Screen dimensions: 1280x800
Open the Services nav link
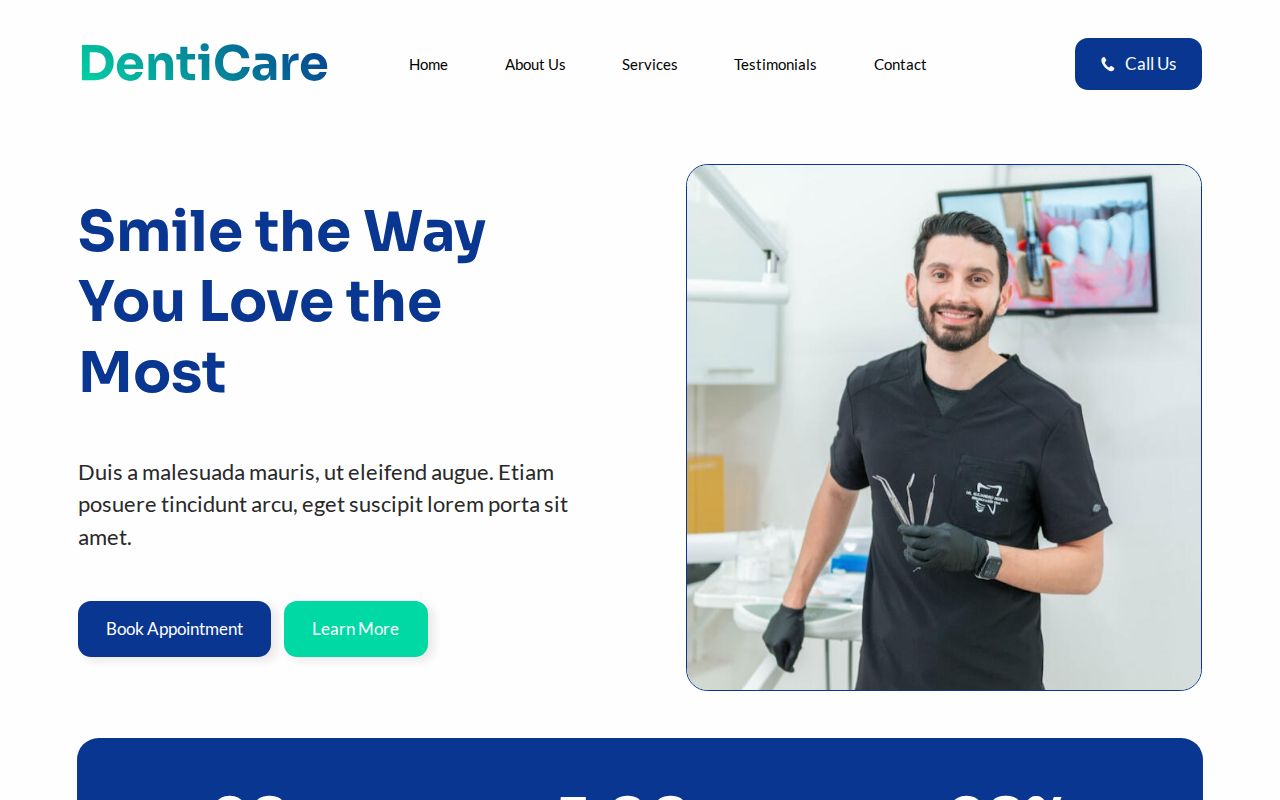(649, 64)
